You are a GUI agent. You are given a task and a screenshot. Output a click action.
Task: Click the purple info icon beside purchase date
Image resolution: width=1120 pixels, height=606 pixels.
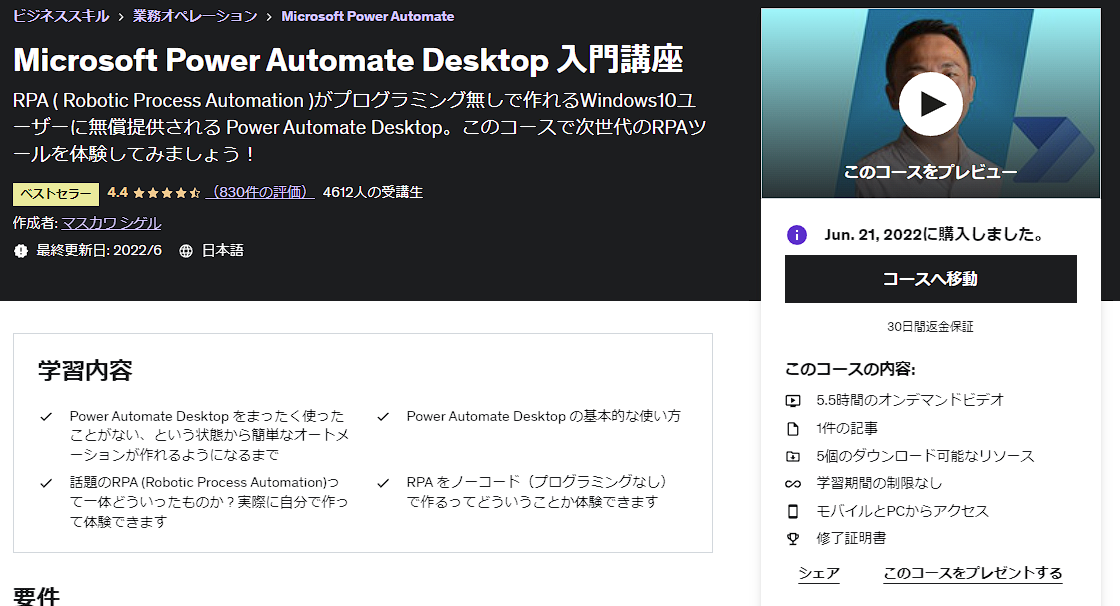797,235
